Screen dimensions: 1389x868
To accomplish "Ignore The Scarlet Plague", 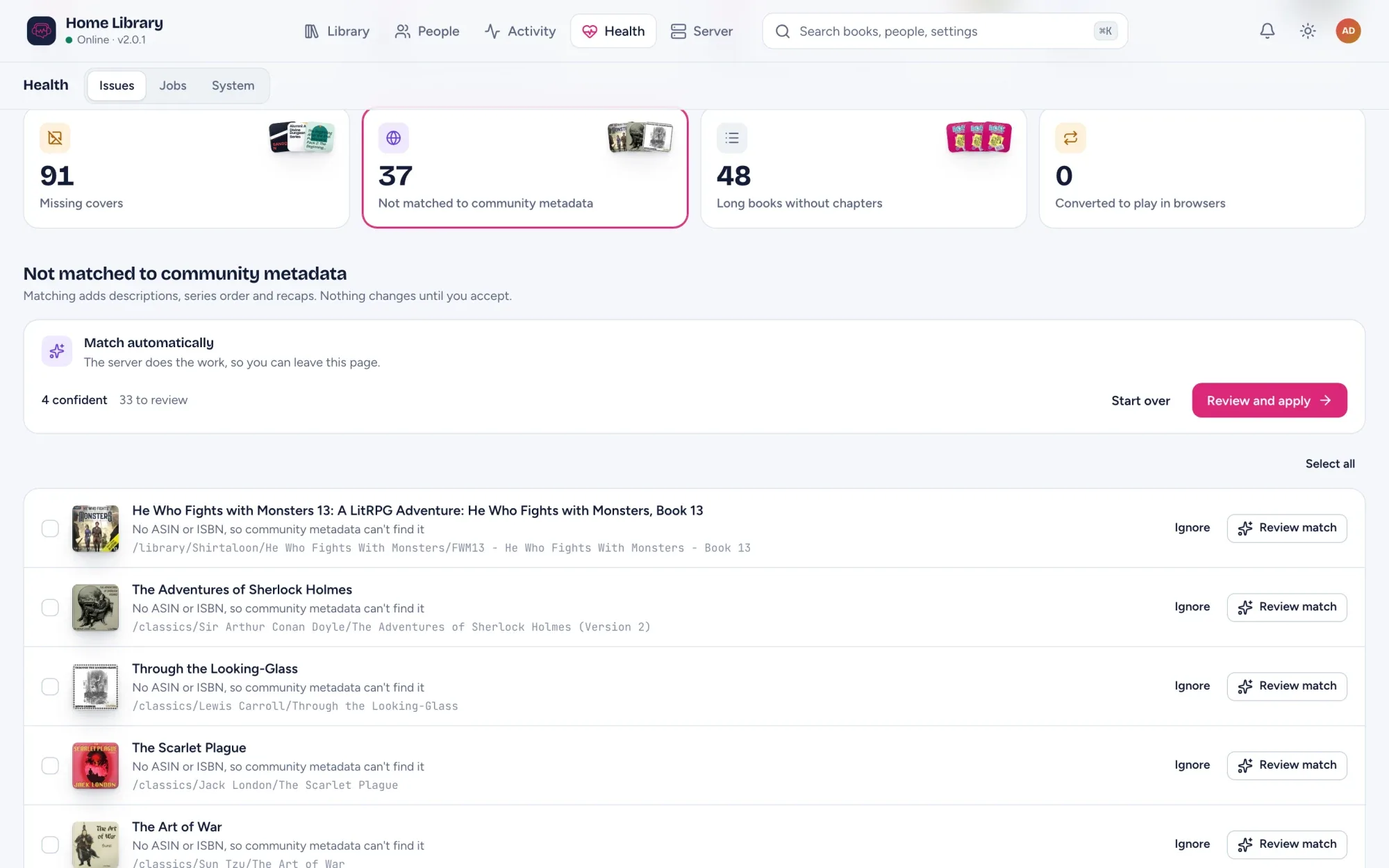I will click(1192, 765).
